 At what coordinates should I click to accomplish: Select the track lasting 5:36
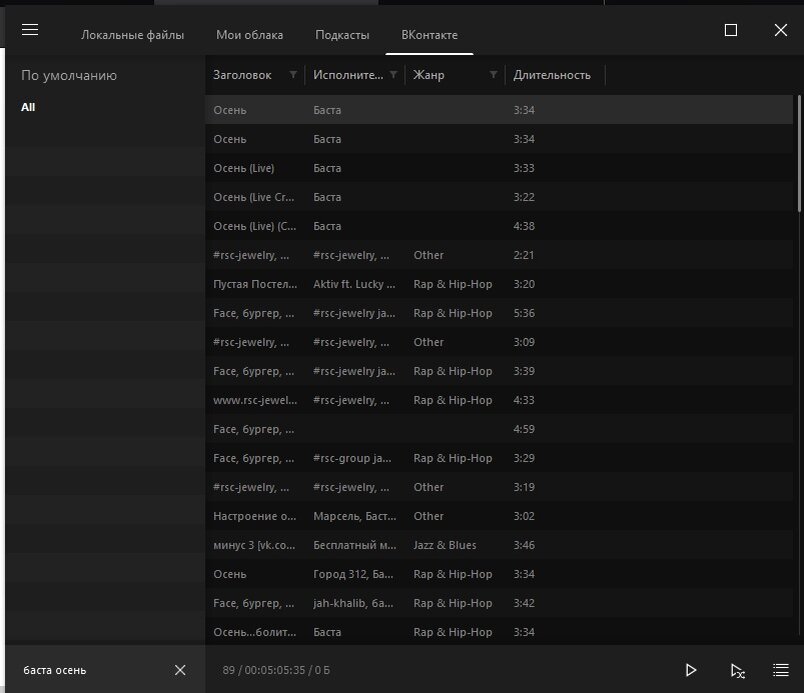pos(499,313)
